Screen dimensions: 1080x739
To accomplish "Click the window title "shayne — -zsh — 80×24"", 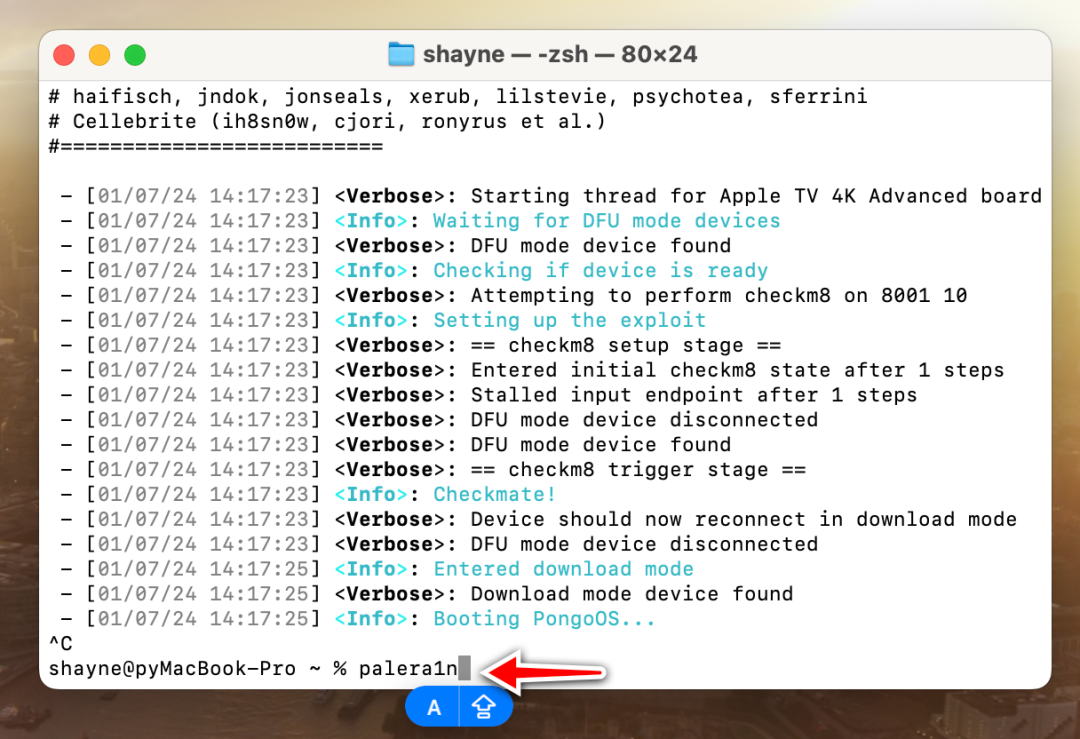I will point(560,54).
